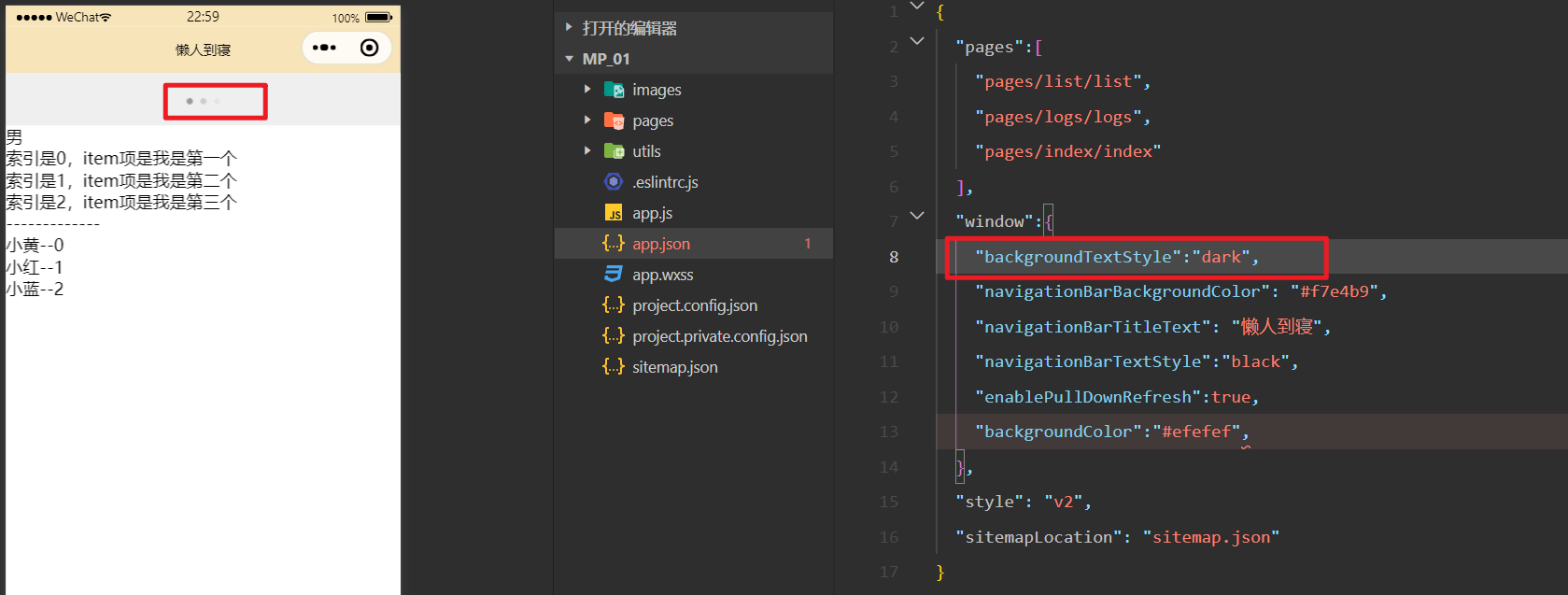Click line number 8 in gutter
The image size is (1568, 595).
[894, 257]
